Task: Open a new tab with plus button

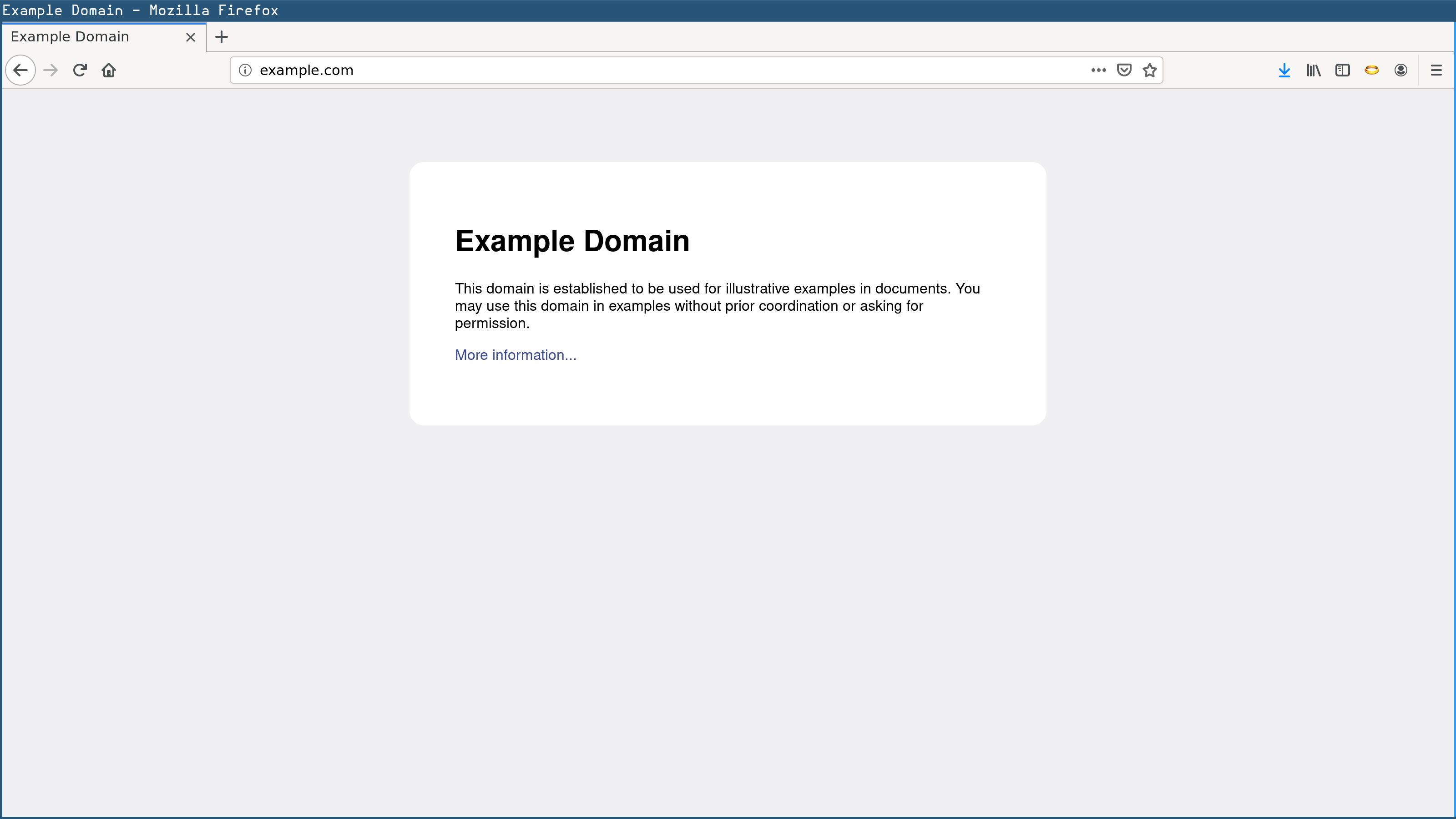Action: pyautogui.click(x=222, y=37)
